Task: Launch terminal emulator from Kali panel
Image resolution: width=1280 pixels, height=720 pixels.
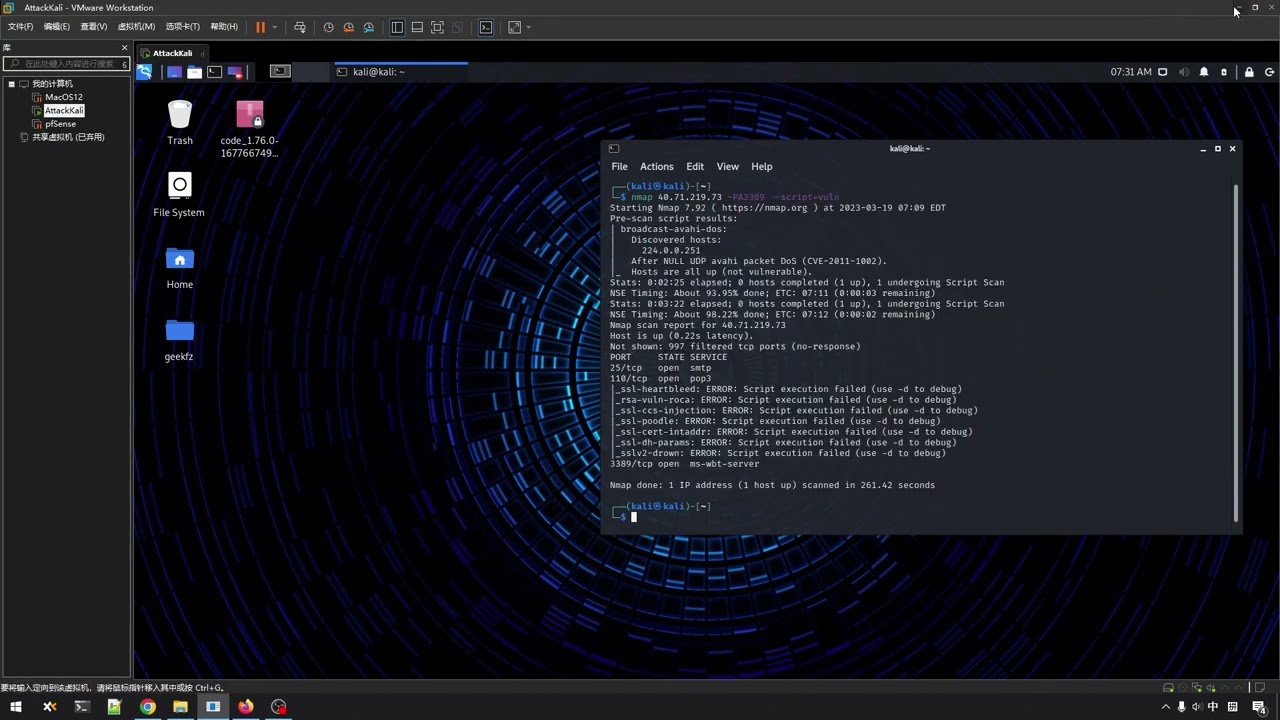Action: 214,72
